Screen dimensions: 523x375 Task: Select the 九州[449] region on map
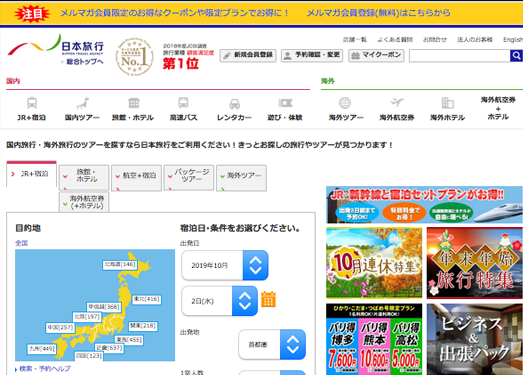[x=42, y=349]
